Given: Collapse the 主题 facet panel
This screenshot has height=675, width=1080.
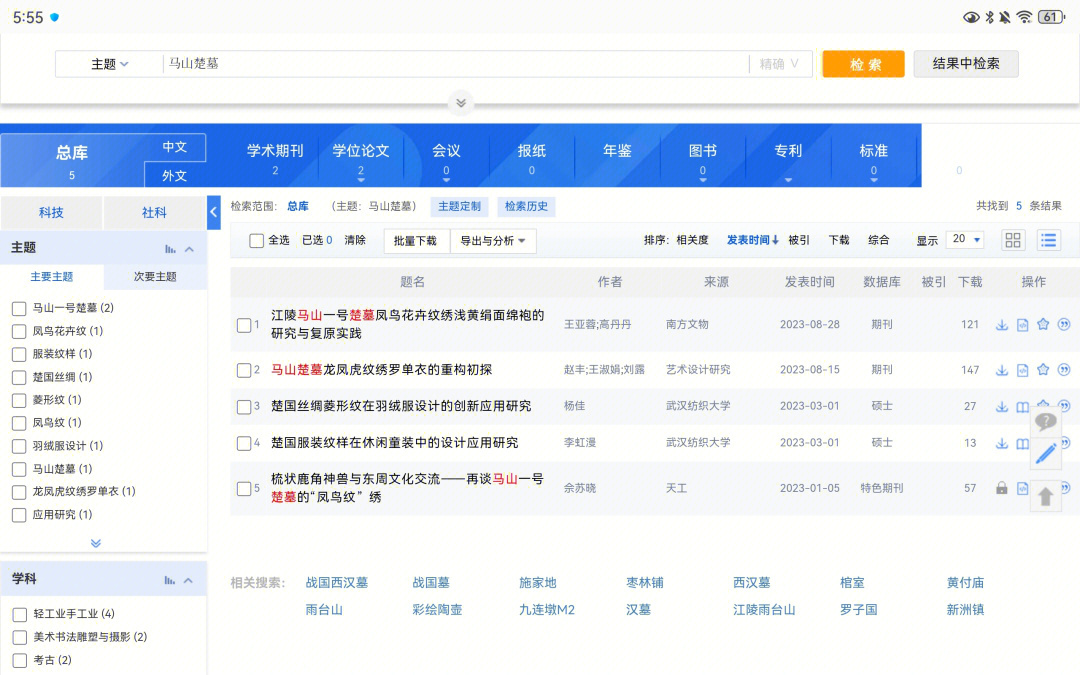Looking at the screenshot, I should [x=189, y=249].
